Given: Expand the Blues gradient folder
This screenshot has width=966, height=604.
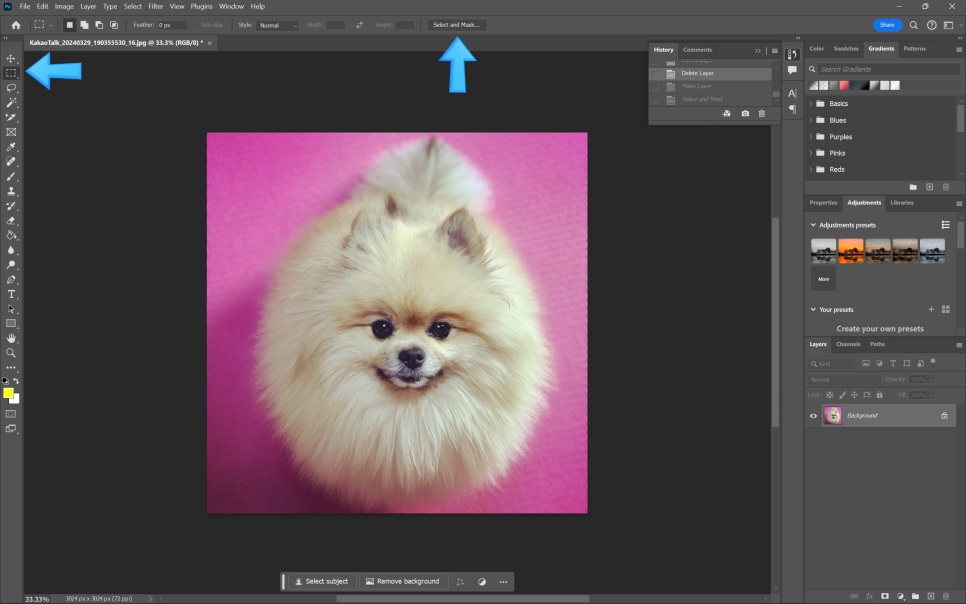Looking at the screenshot, I should pos(811,120).
